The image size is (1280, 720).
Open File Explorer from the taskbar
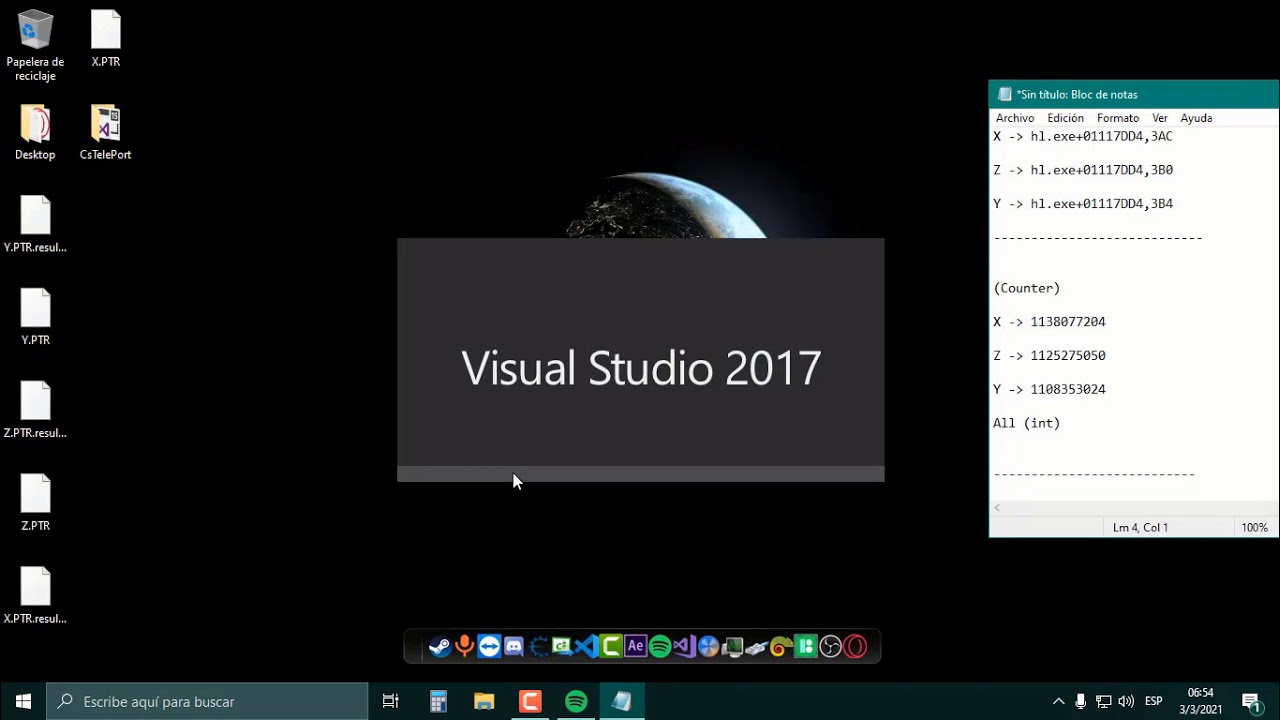click(484, 702)
